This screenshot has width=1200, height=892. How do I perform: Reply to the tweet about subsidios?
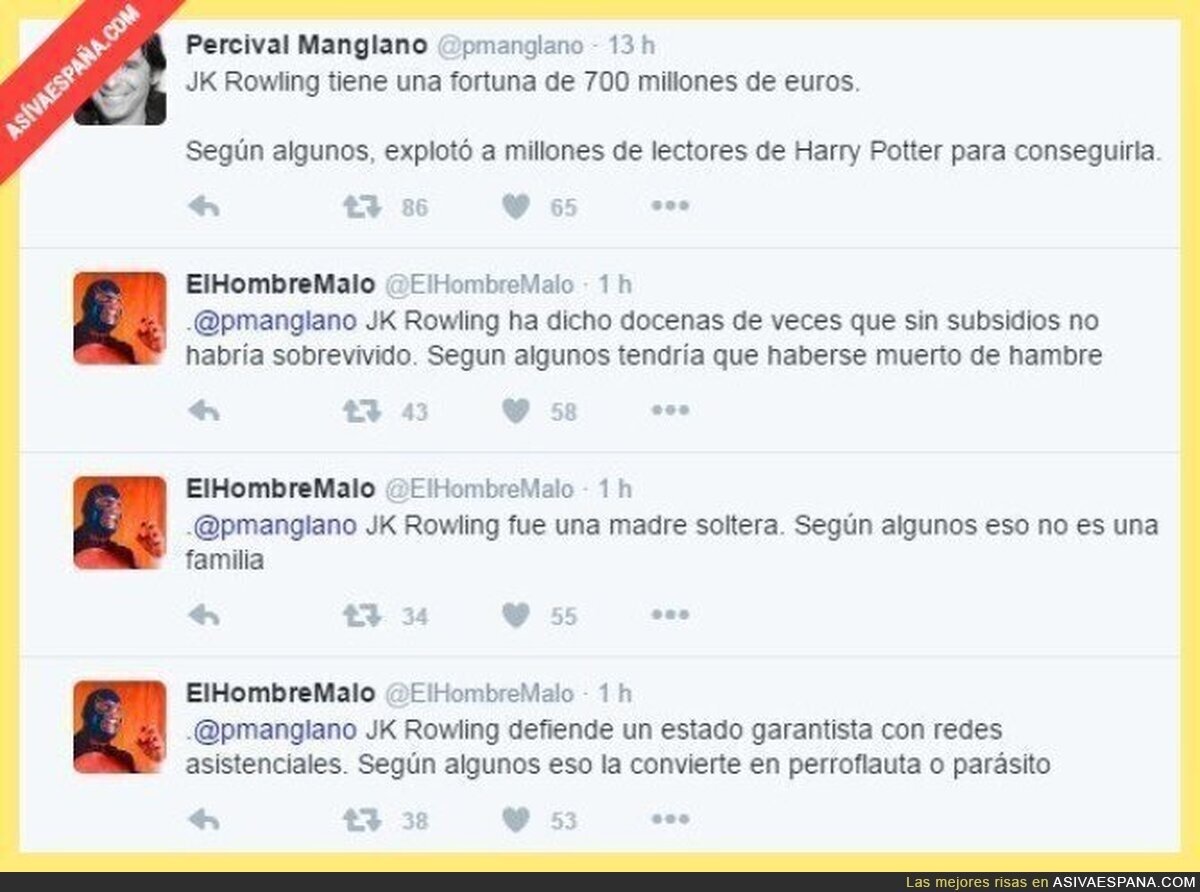coord(204,411)
